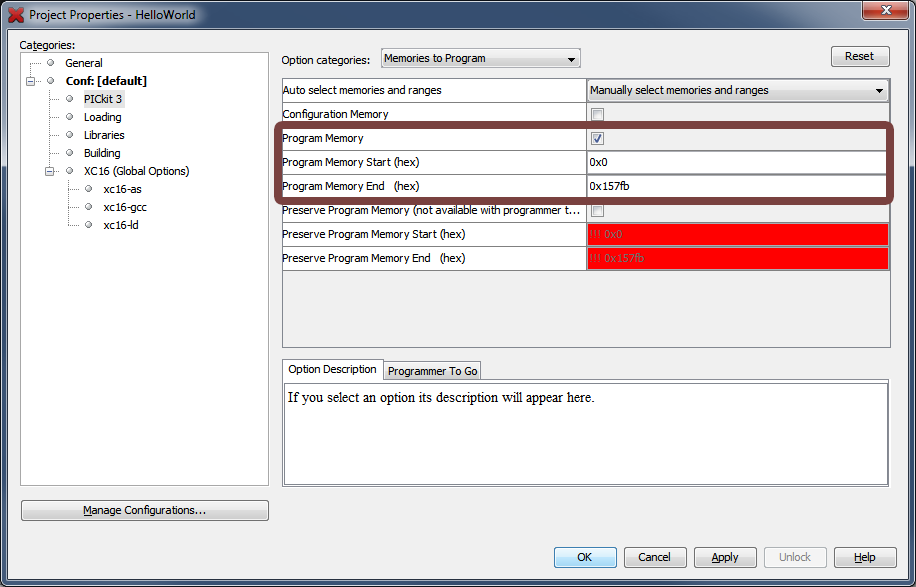Open Auto select memories and ranges dropdown
Image resolution: width=916 pixels, height=587 pixels.
[737, 91]
